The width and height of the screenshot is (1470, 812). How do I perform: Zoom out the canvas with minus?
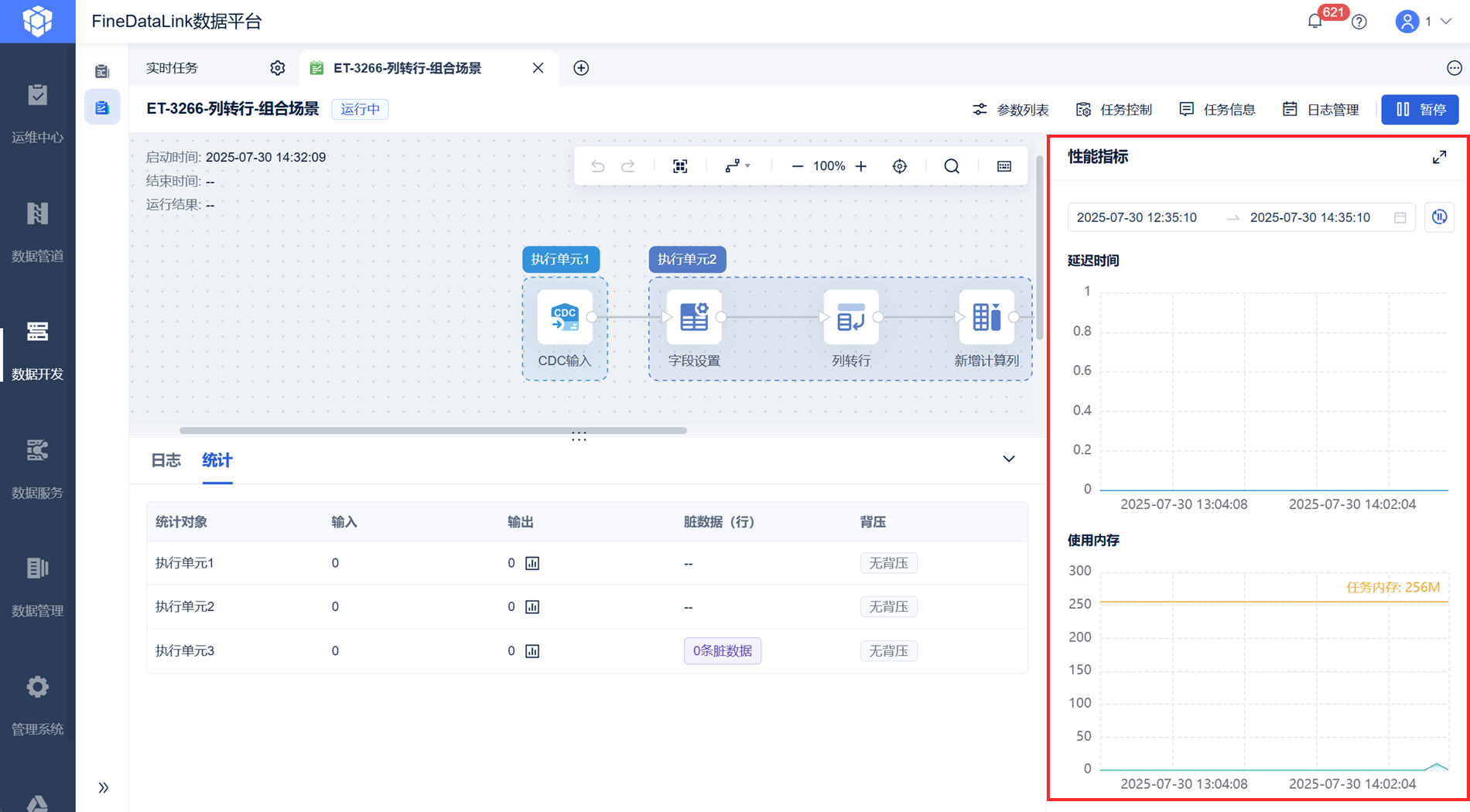pyautogui.click(x=797, y=166)
